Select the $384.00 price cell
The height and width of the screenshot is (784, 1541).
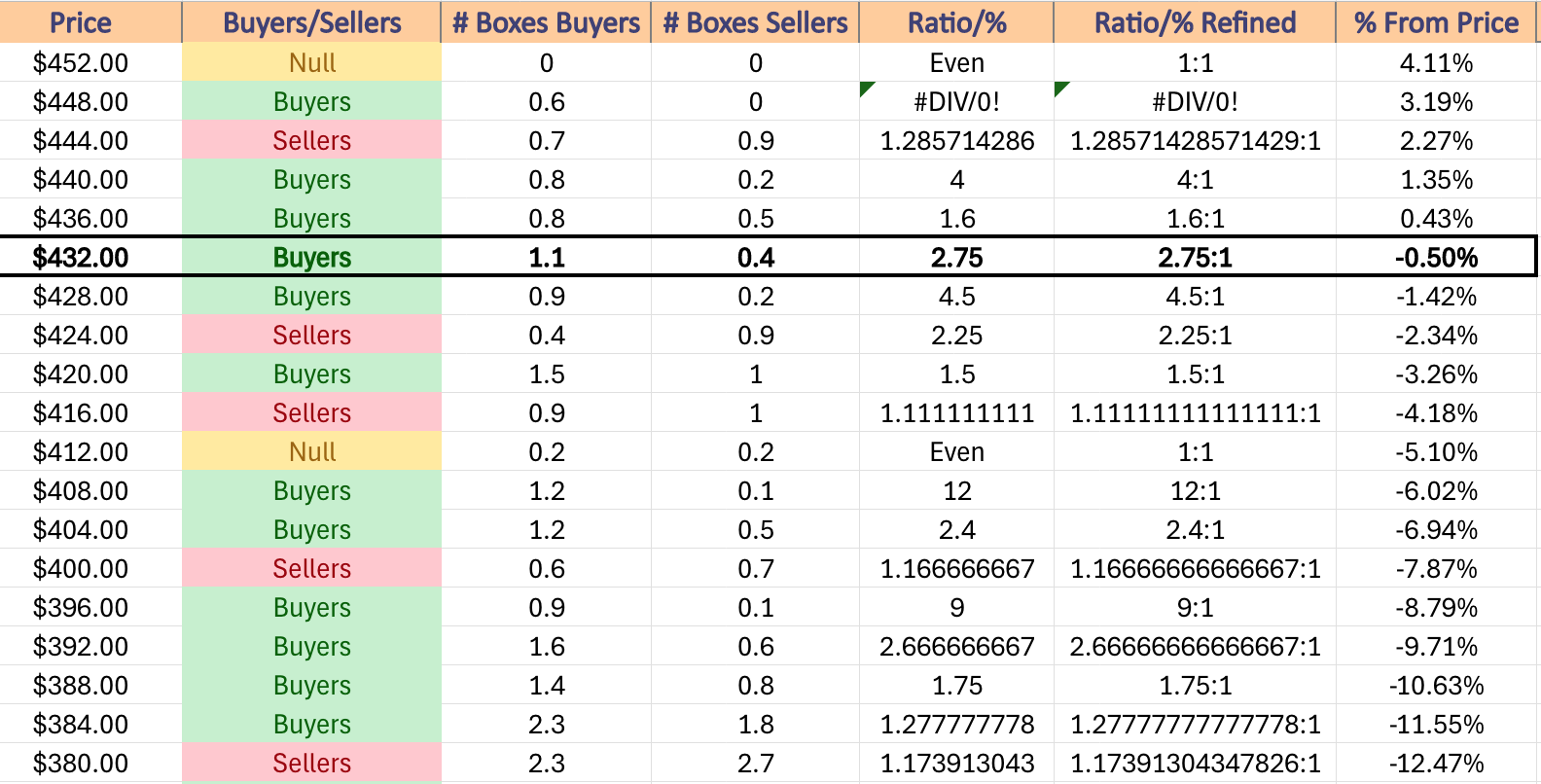coord(90,724)
